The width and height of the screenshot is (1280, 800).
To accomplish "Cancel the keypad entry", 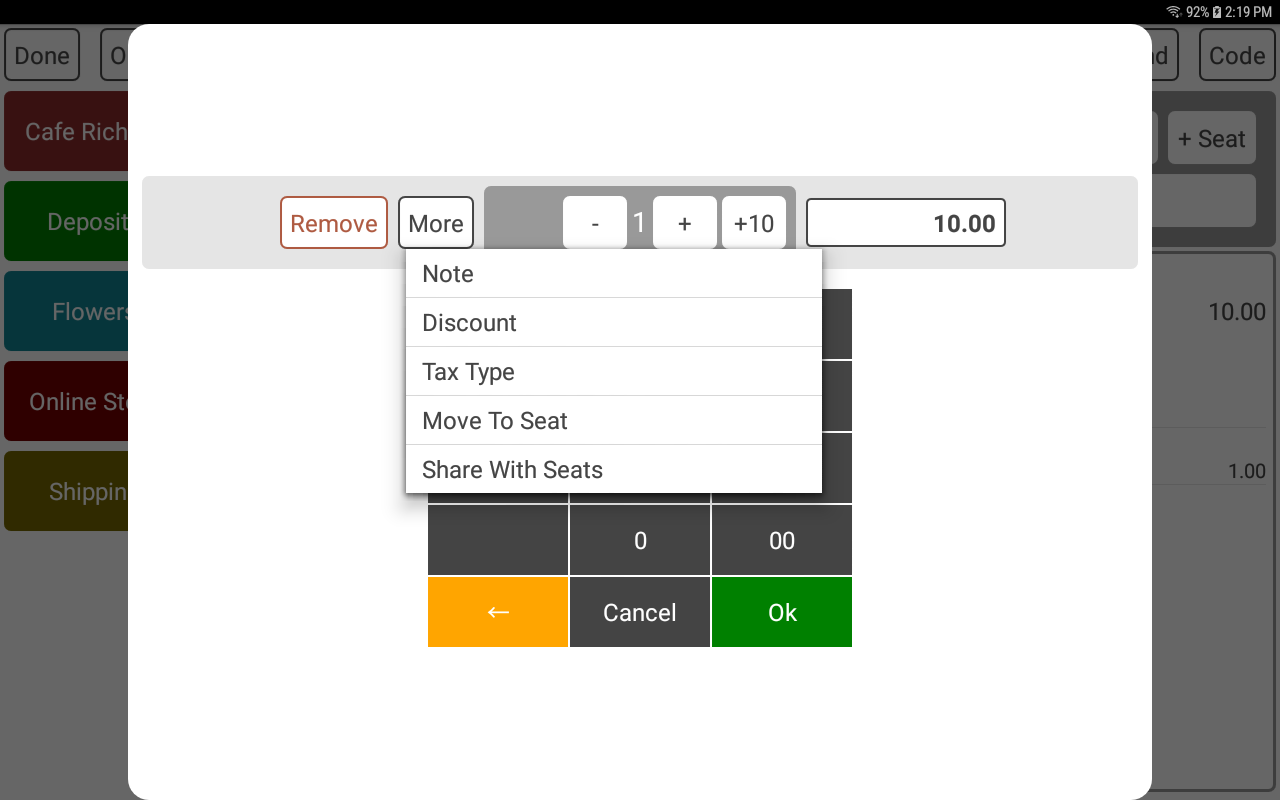I will (640, 612).
